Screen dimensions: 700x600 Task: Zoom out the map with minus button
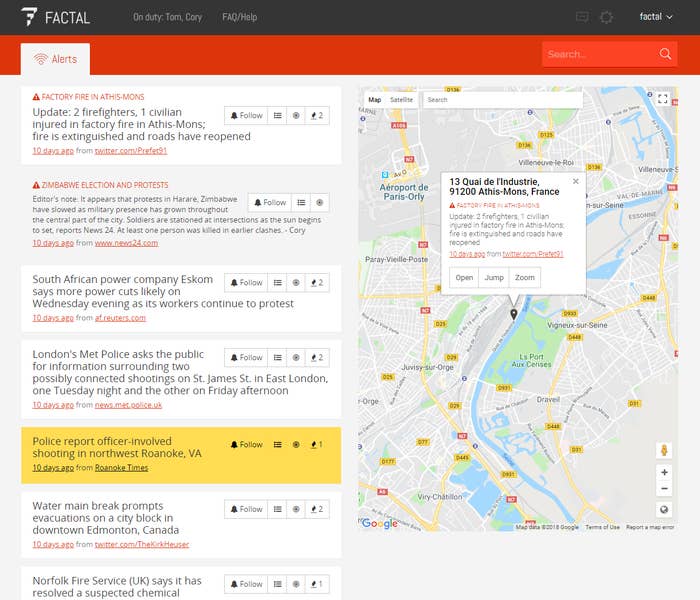[664, 488]
